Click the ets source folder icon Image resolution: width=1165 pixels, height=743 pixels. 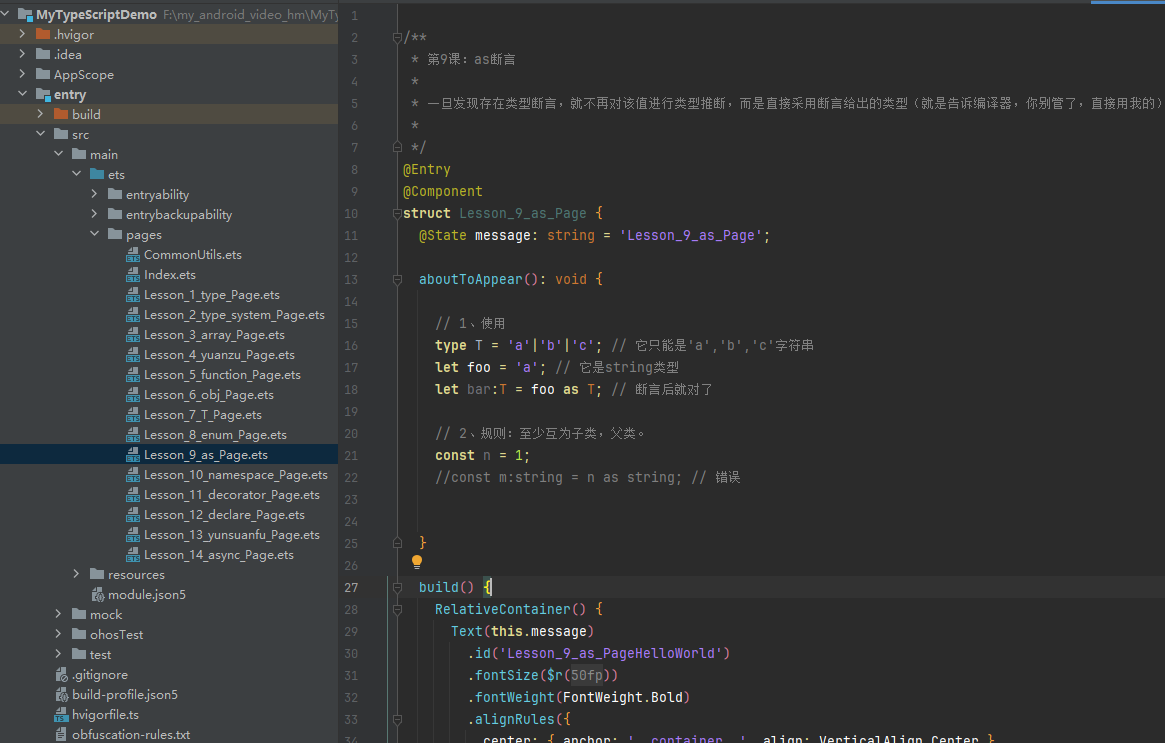tap(97, 175)
